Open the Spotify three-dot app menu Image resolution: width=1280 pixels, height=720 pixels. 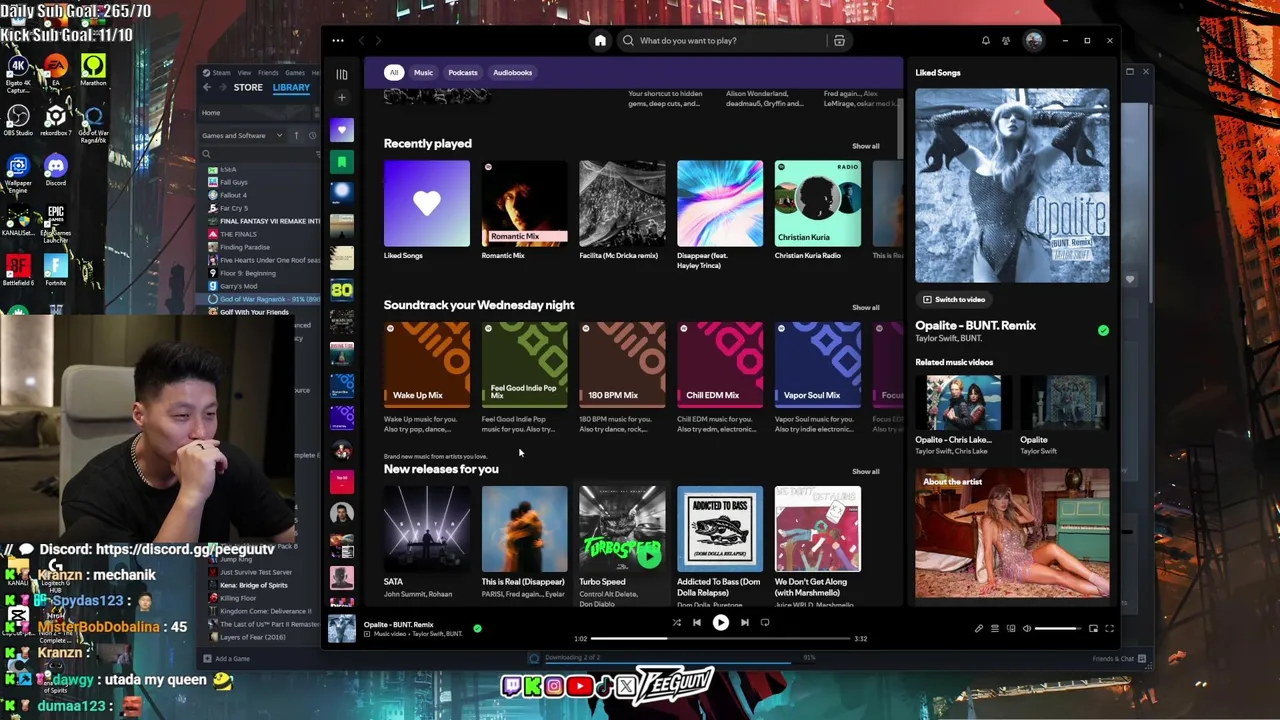338,41
